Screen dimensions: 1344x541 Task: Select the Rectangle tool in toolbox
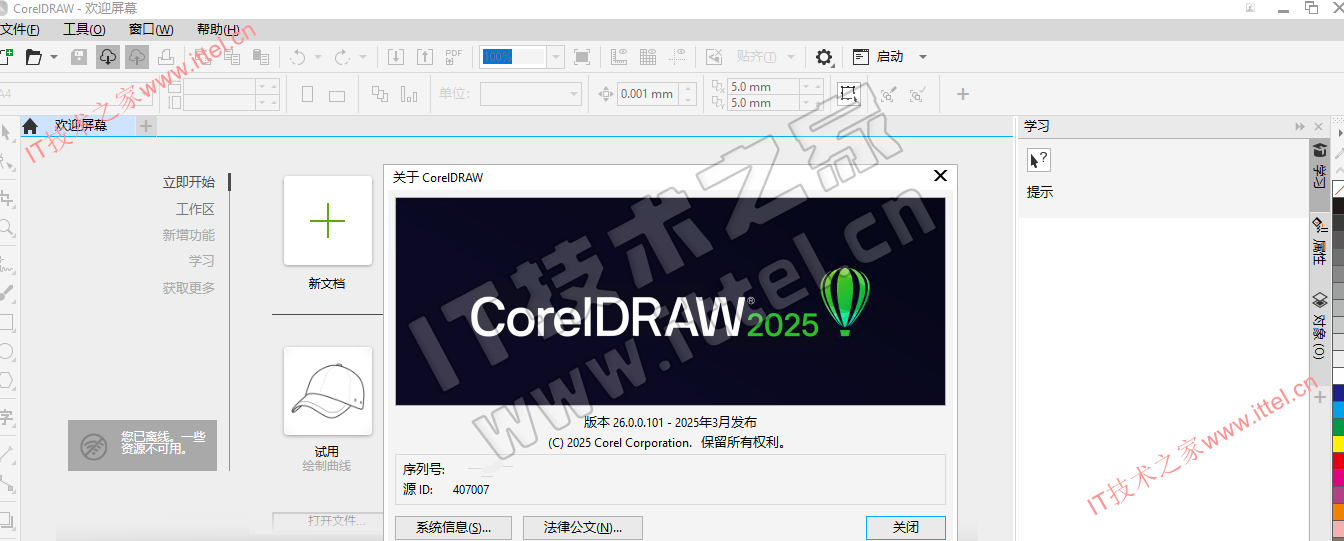tap(6, 322)
